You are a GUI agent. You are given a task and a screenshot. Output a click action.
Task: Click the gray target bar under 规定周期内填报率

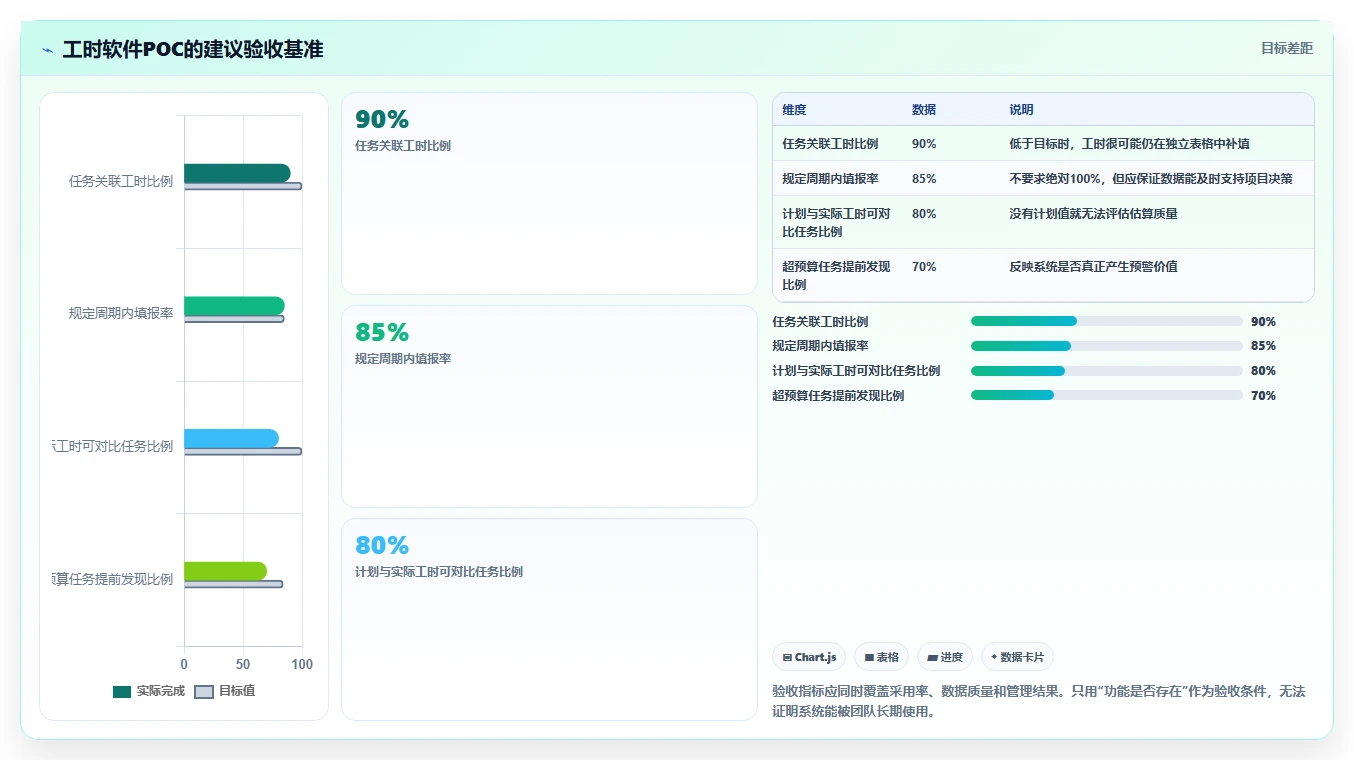click(234, 319)
